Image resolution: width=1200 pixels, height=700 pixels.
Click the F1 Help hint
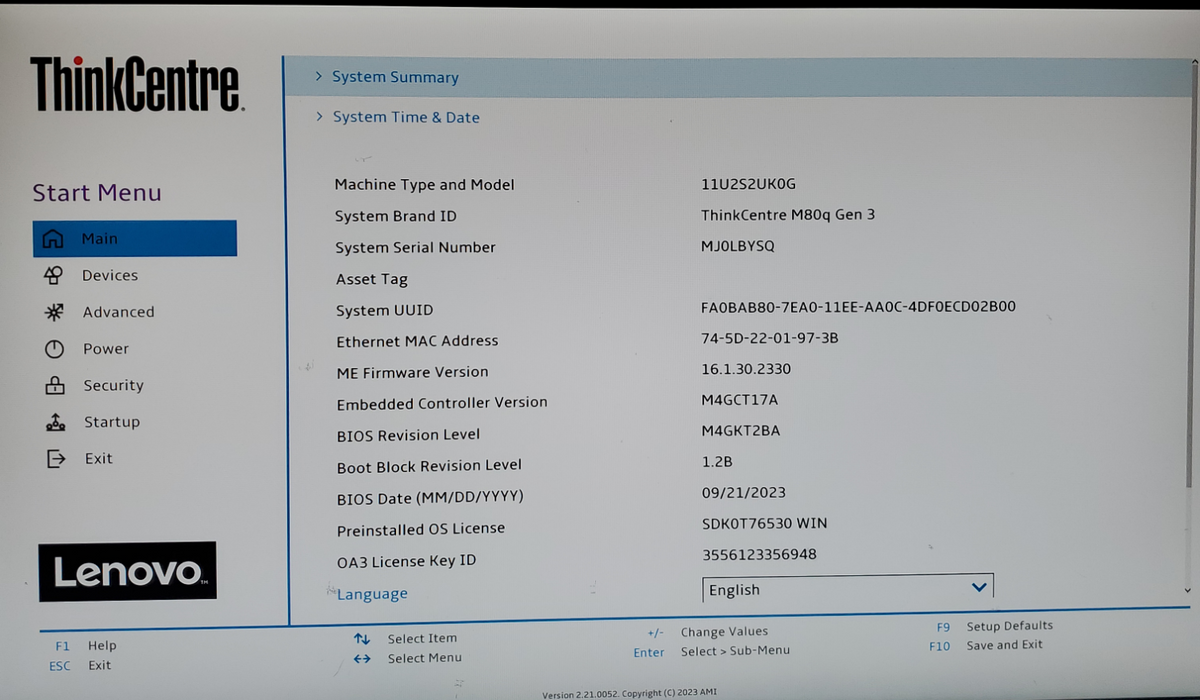[x=86, y=646]
